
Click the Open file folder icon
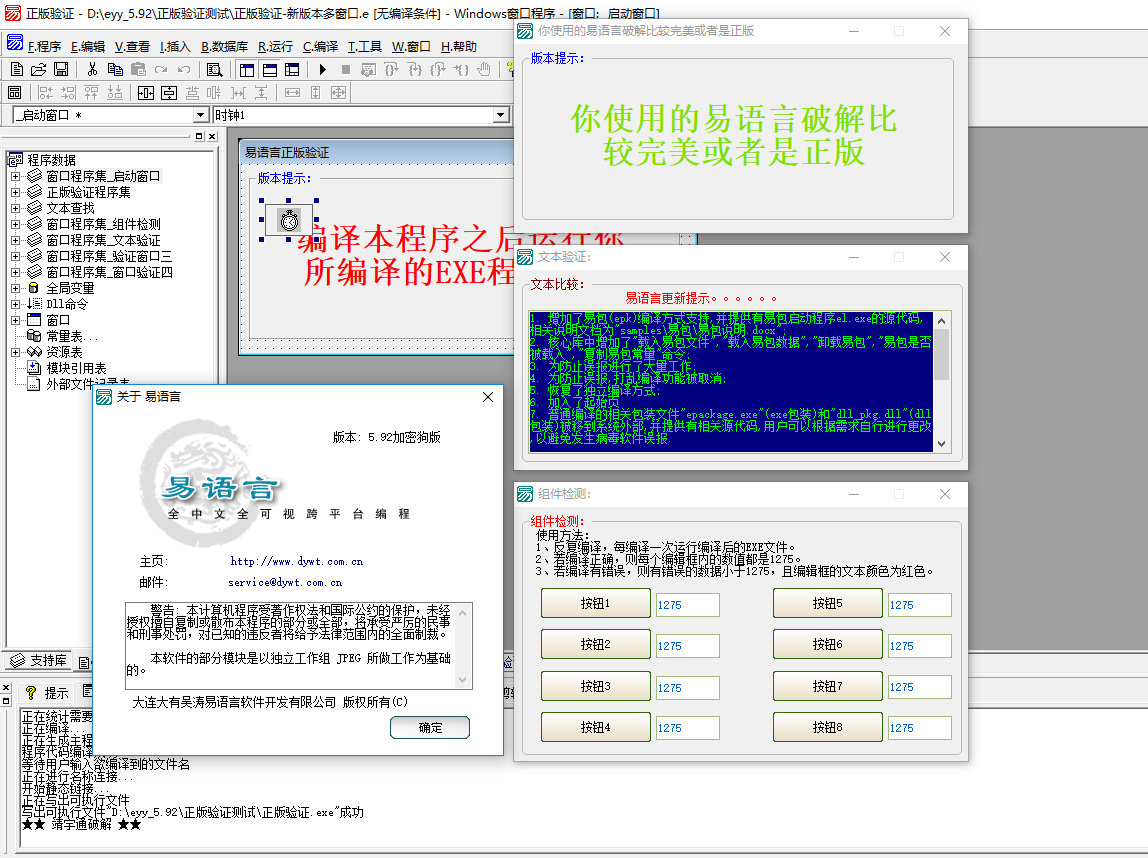pos(39,70)
